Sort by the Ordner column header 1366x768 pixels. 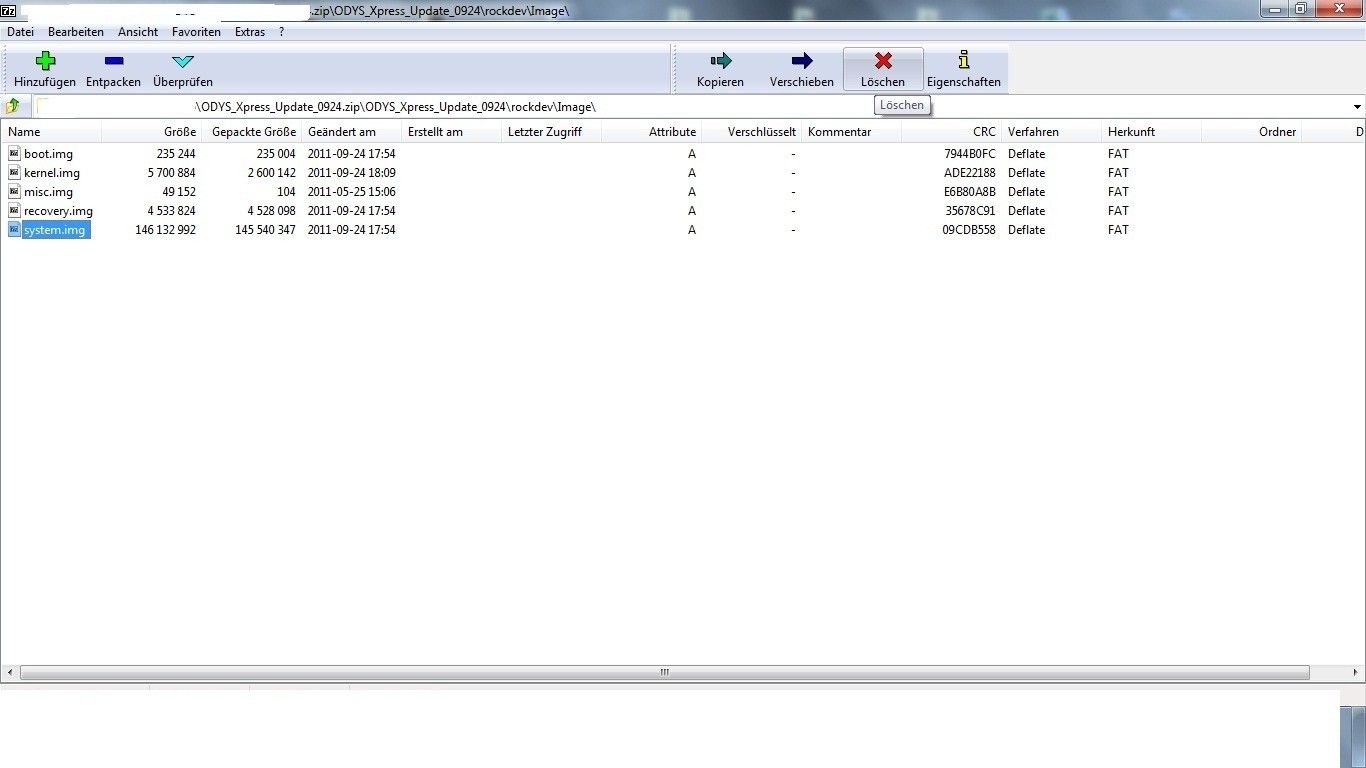coord(1251,132)
